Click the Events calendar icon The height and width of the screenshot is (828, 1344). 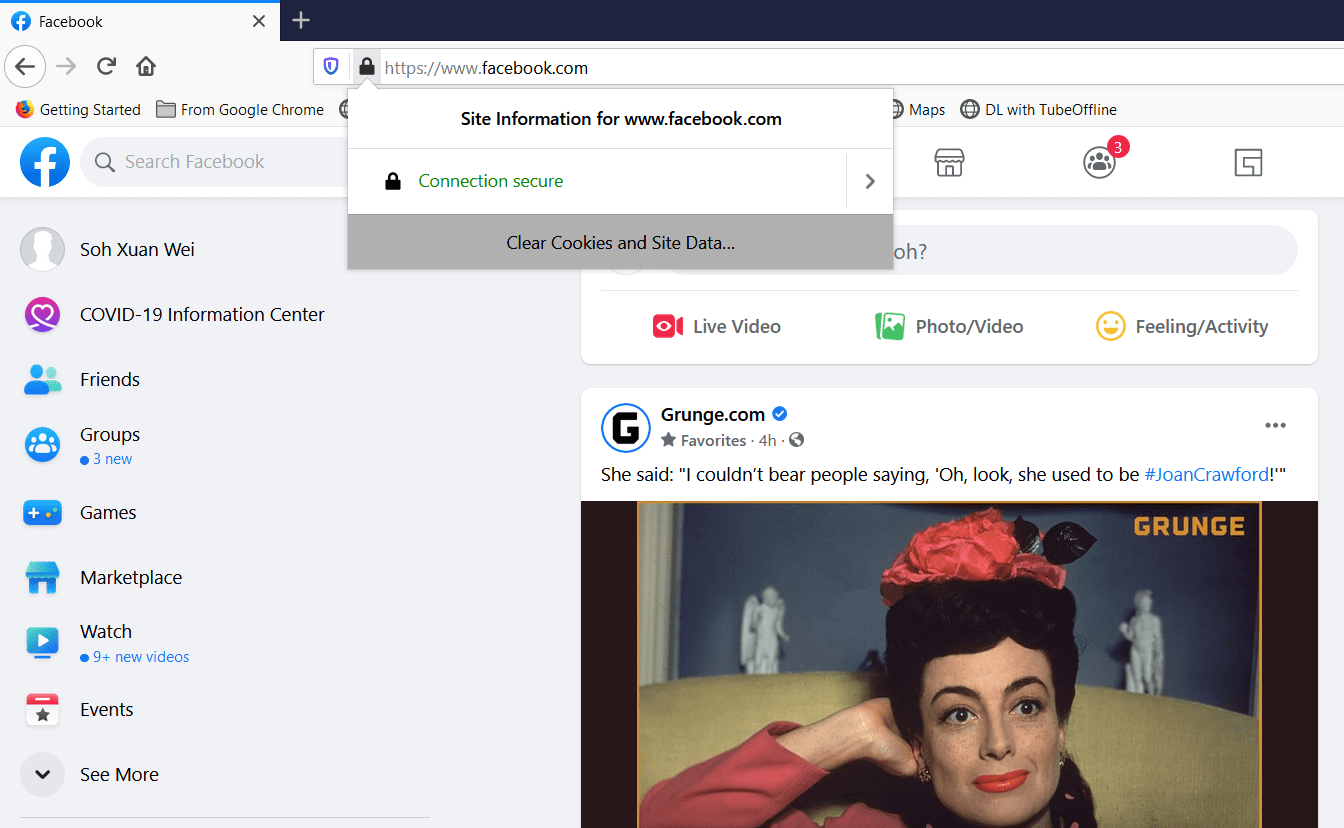tap(42, 709)
